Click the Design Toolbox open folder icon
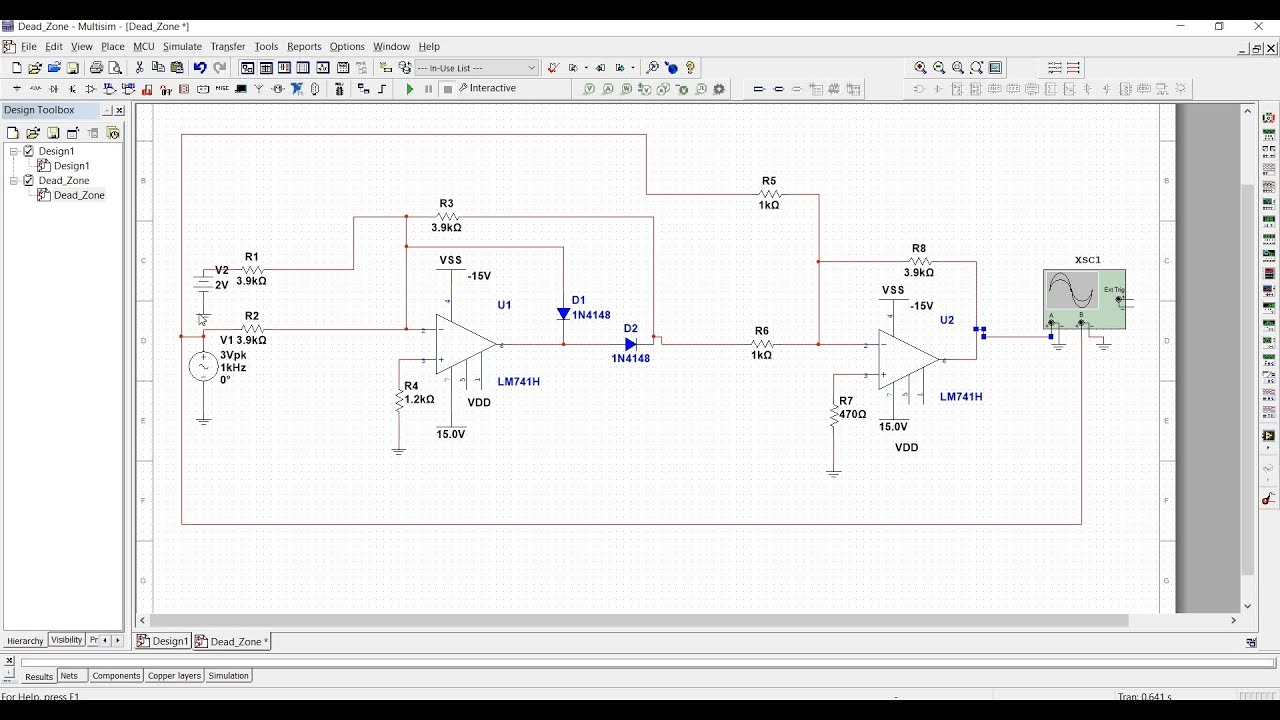The width and height of the screenshot is (1280, 720). [33, 133]
